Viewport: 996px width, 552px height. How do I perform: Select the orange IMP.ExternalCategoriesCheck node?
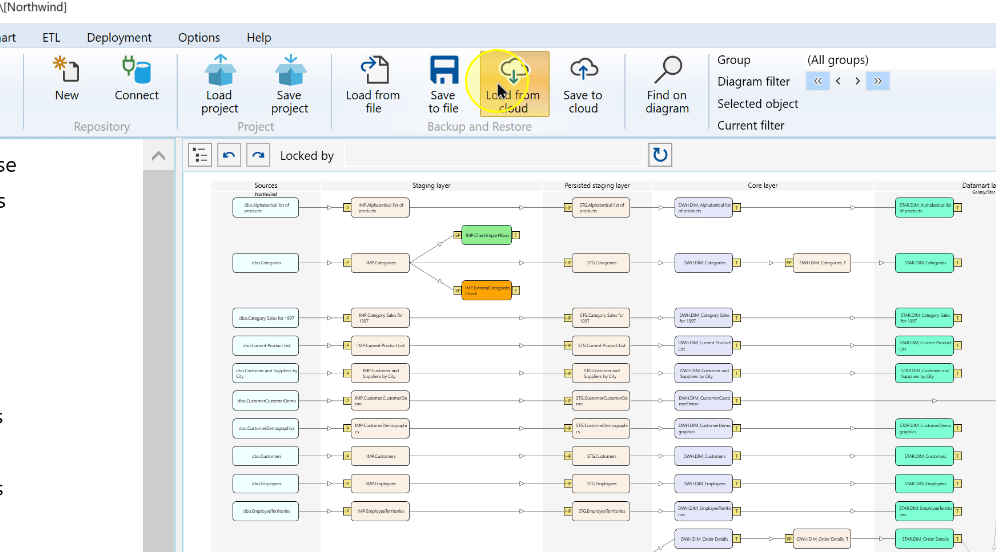click(487, 290)
